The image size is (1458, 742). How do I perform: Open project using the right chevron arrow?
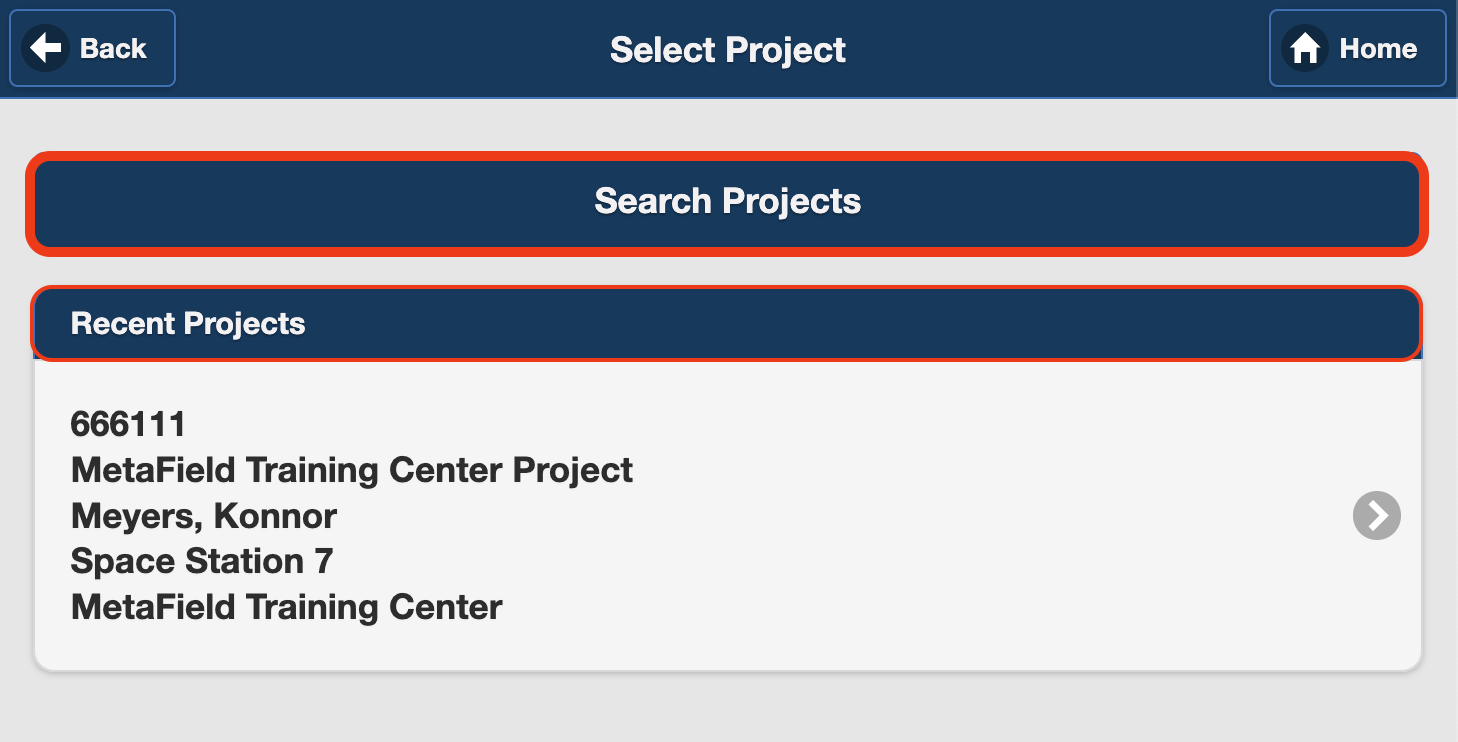click(x=1376, y=516)
